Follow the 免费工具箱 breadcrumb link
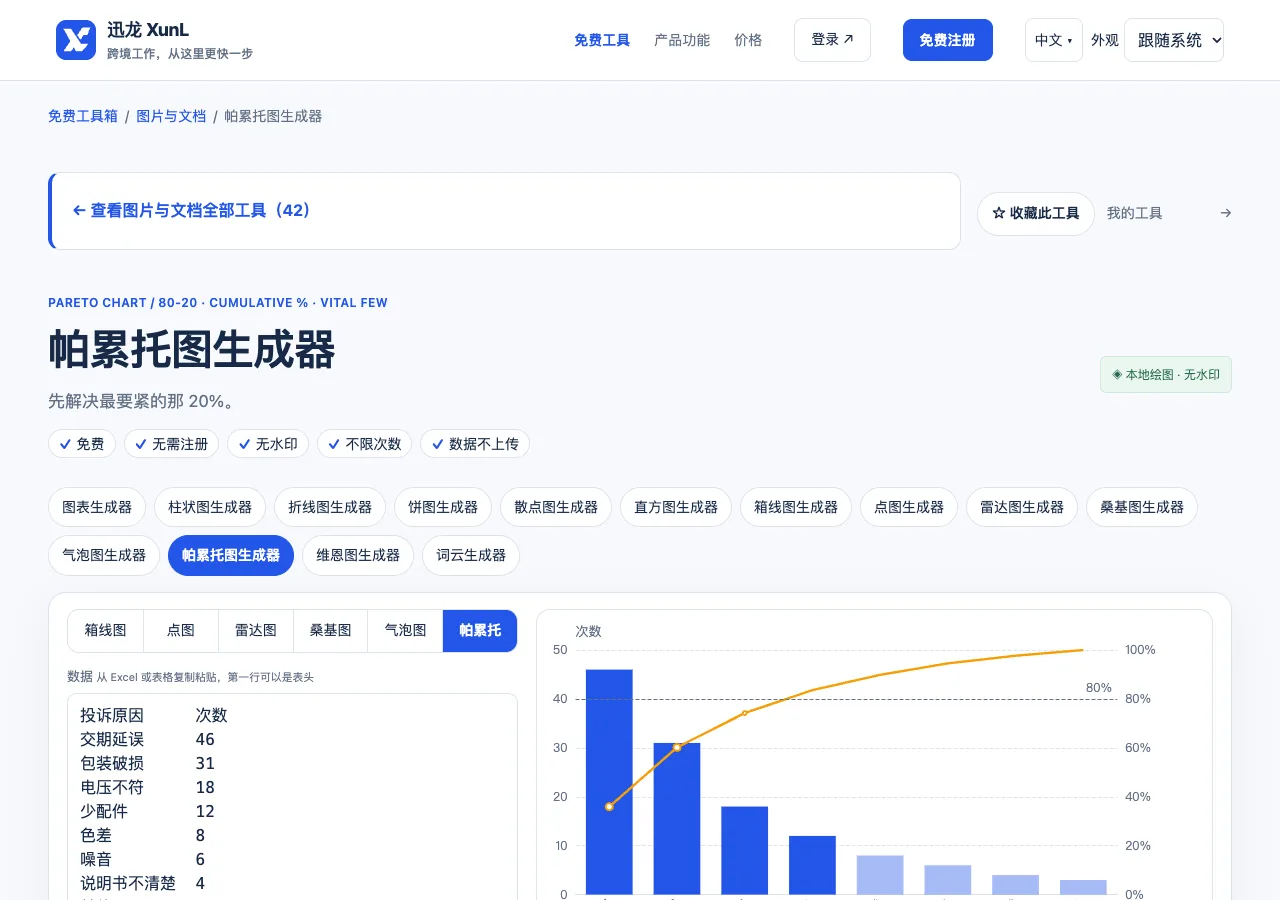 [x=83, y=116]
